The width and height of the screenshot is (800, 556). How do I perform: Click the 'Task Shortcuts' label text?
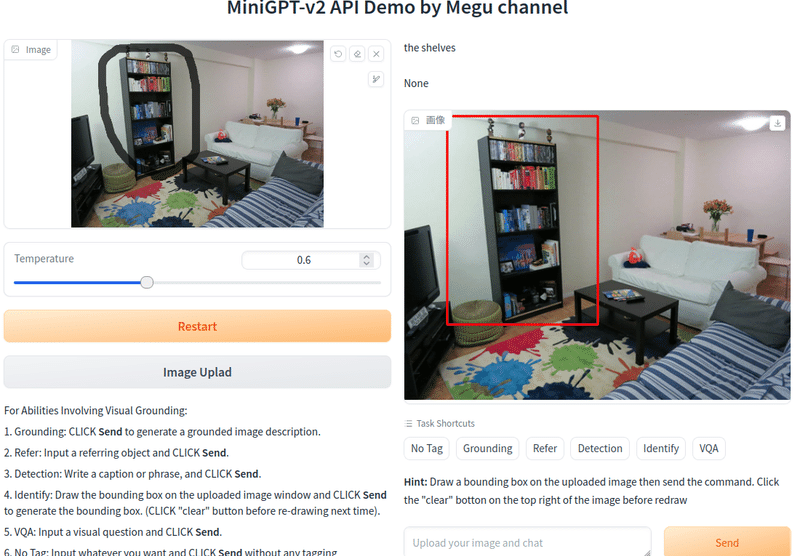445,423
